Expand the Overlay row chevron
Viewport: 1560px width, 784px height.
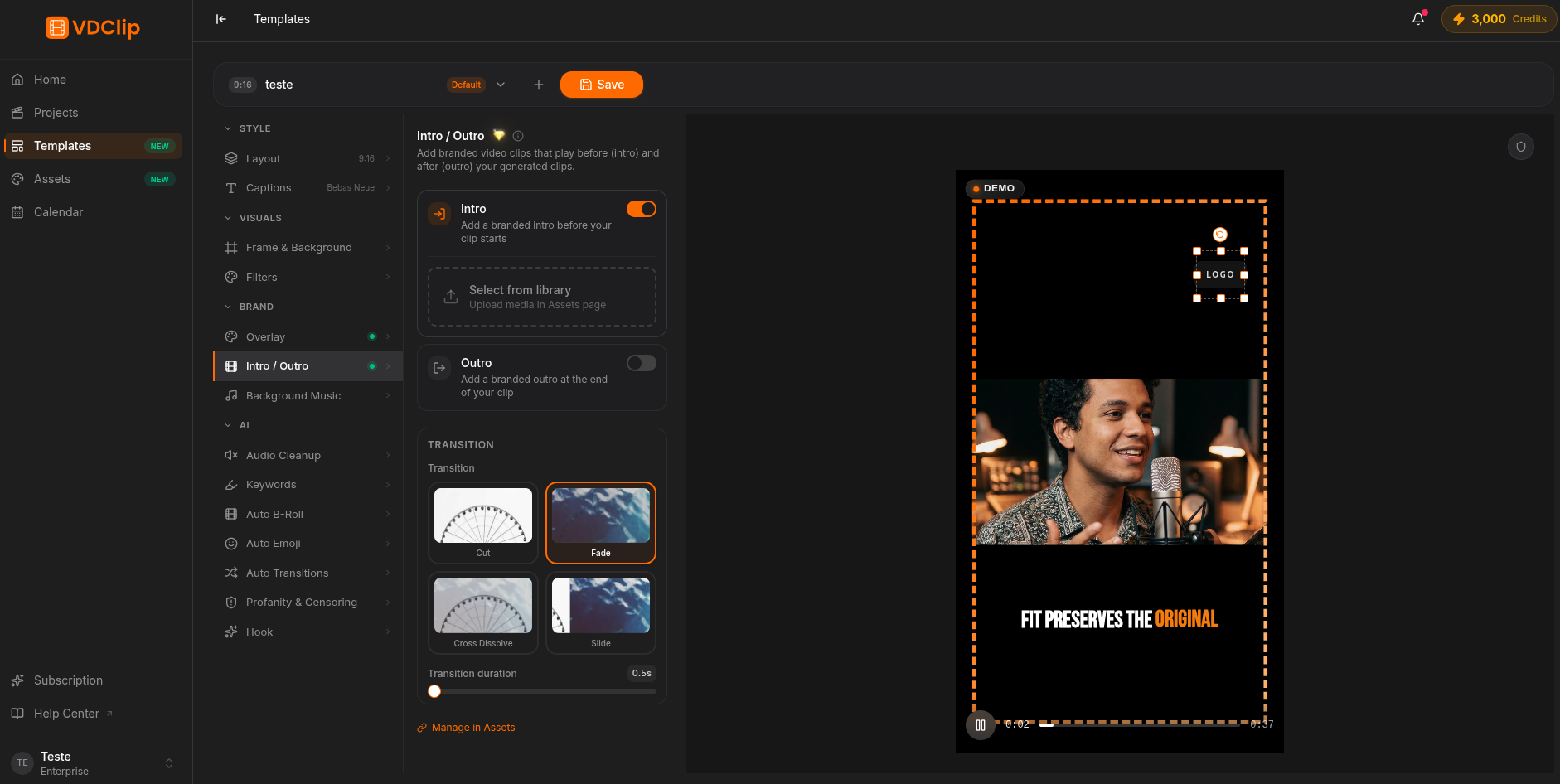[x=388, y=336]
